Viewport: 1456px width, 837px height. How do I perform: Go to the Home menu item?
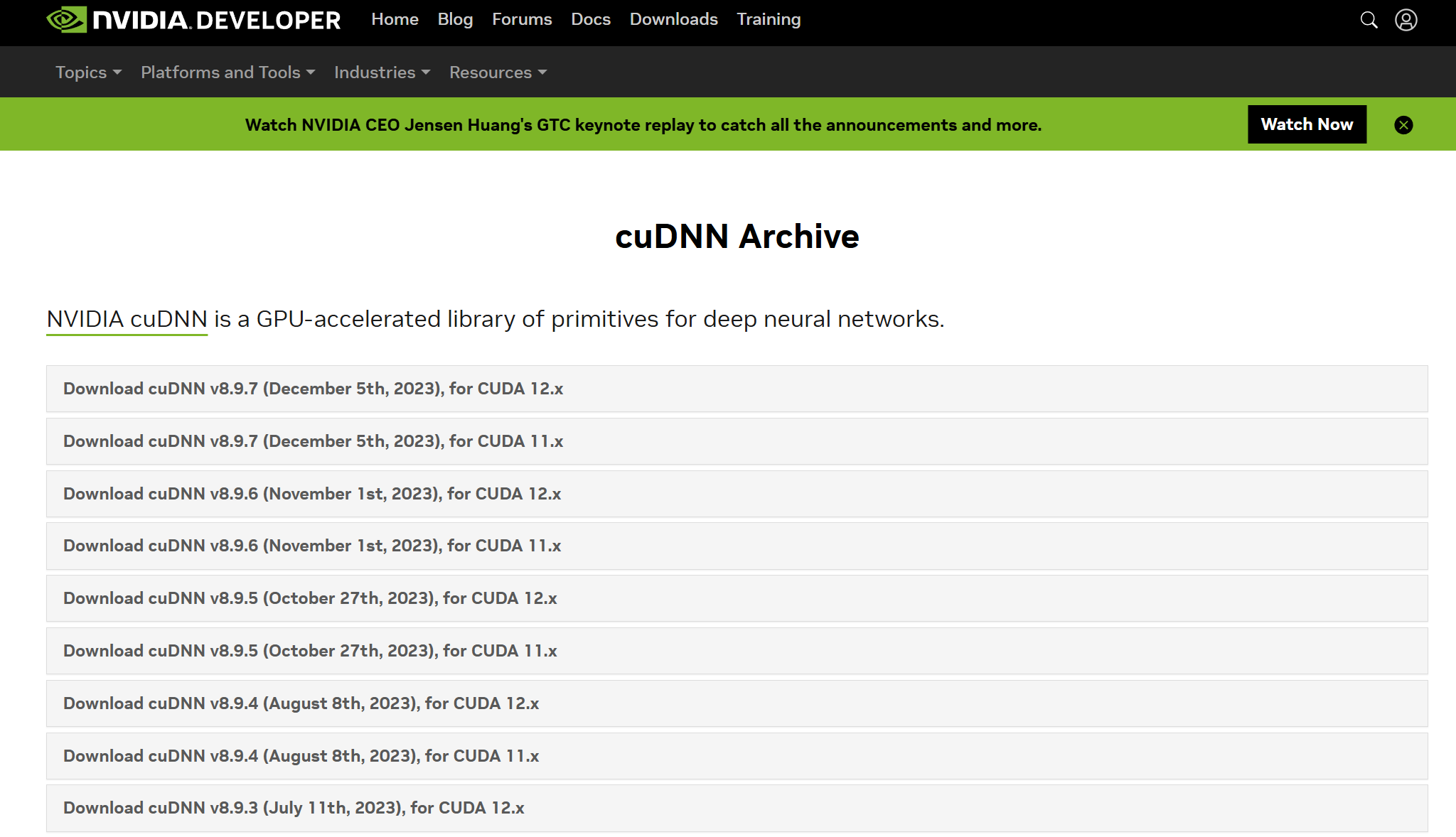point(395,20)
